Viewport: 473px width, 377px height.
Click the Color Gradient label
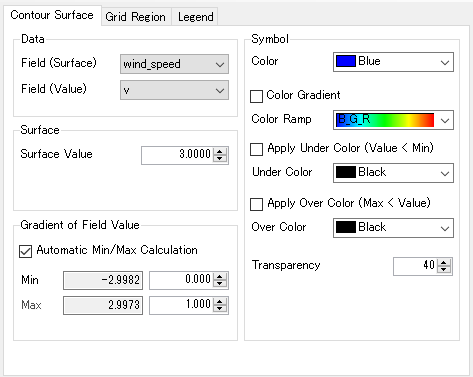click(303, 95)
